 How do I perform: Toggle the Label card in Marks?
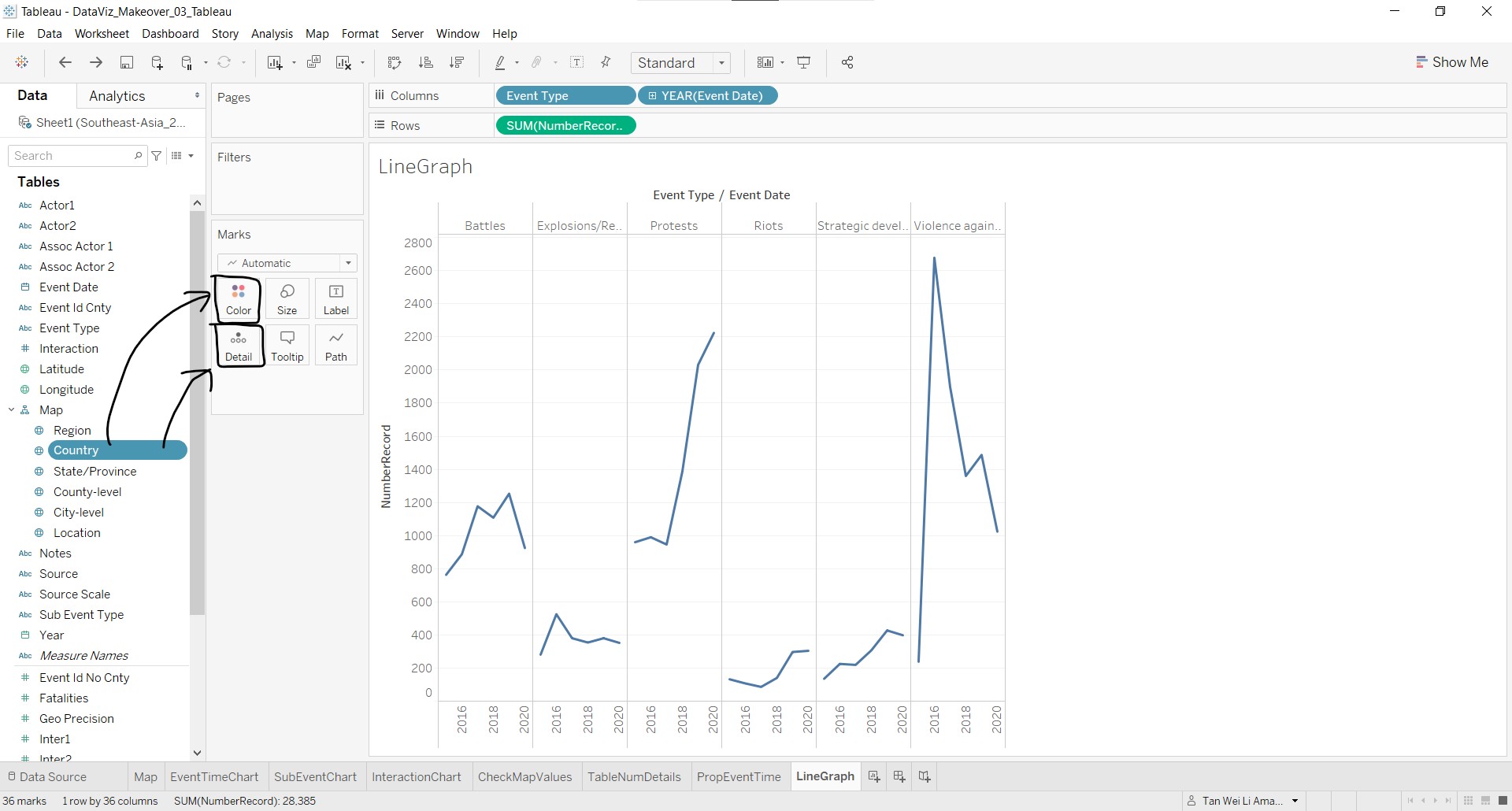click(336, 299)
